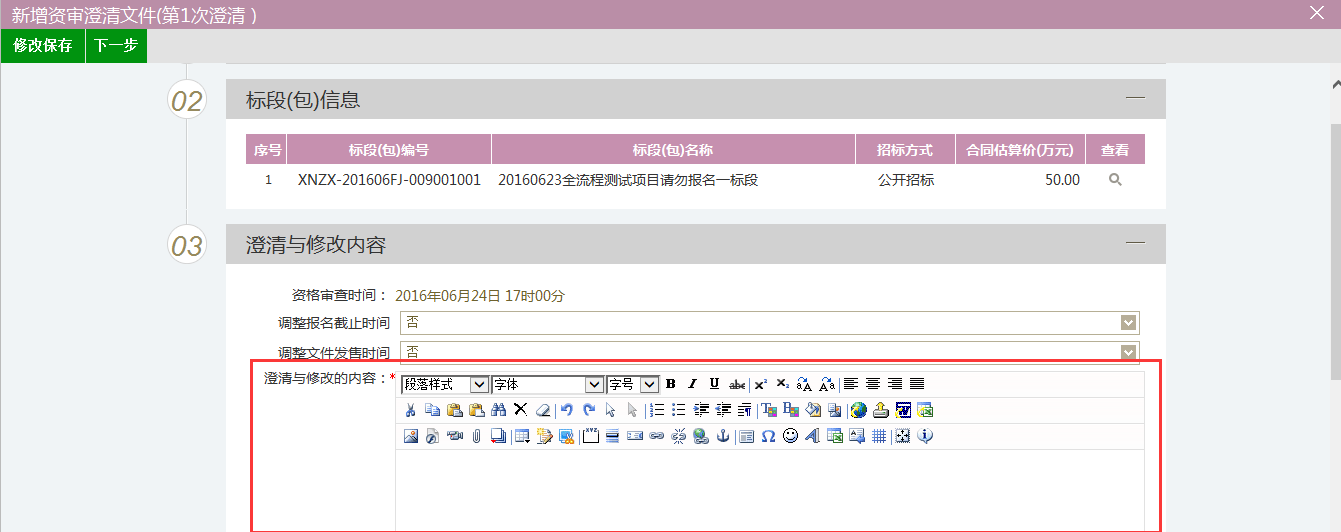
Task: Open the font text color picker
Action: (769, 410)
